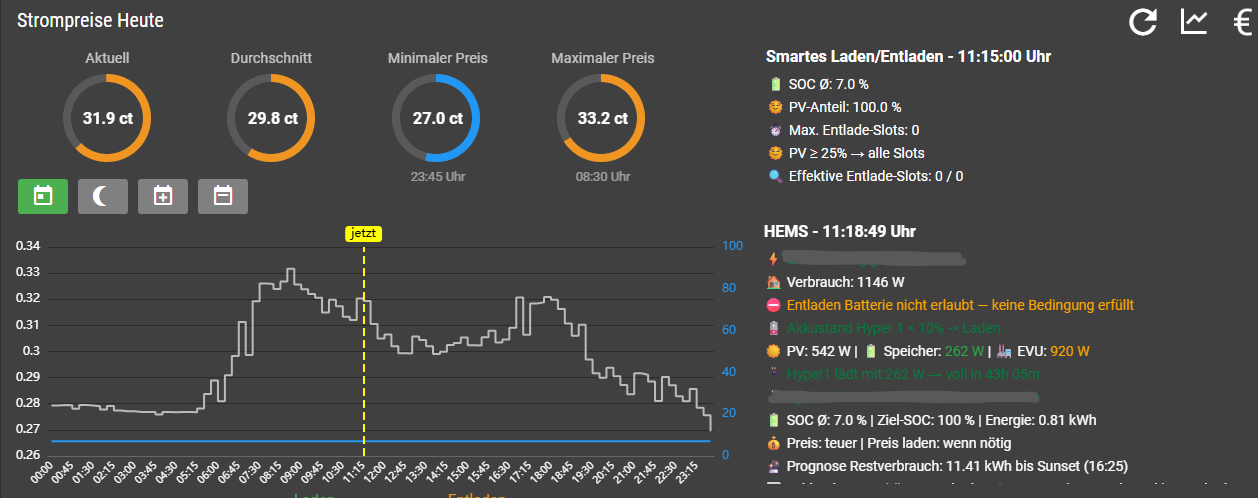This screenshot has width=1258, height=498.
Task: Open the line chart view icon
Action: click(1194, 21)
